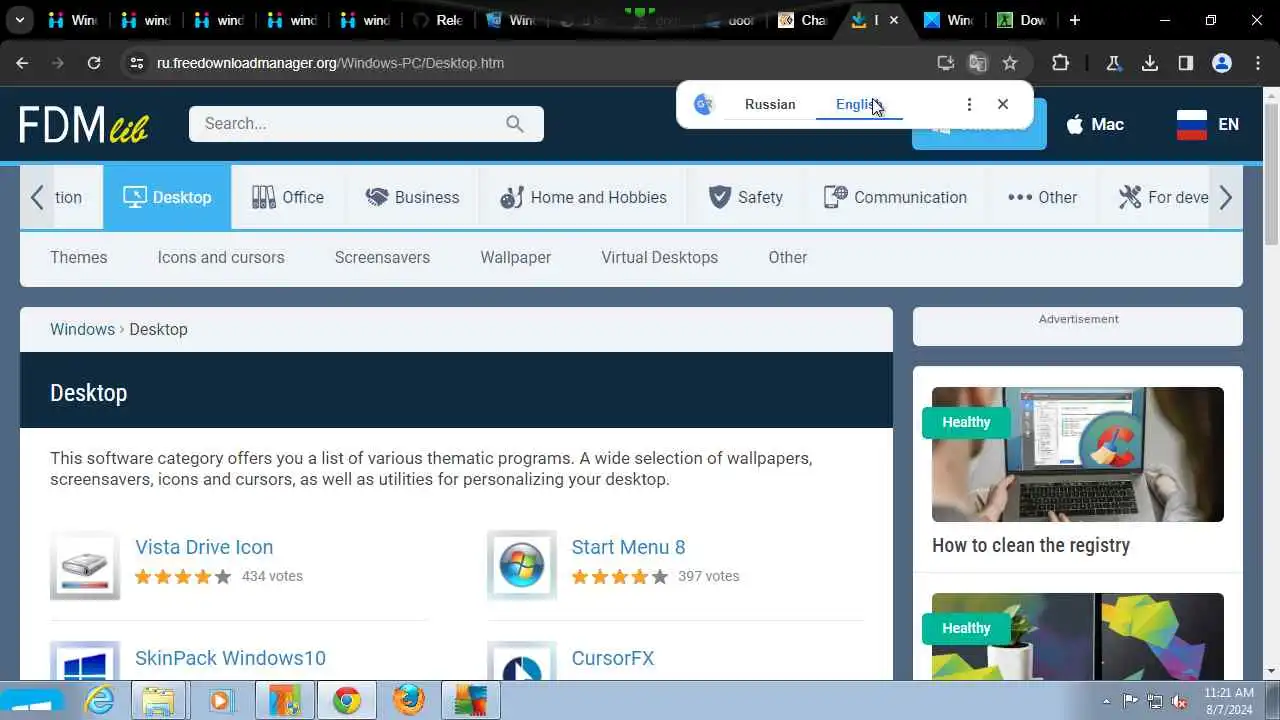
Task: Click the install app icon in address bar
Action: [945, 63]
